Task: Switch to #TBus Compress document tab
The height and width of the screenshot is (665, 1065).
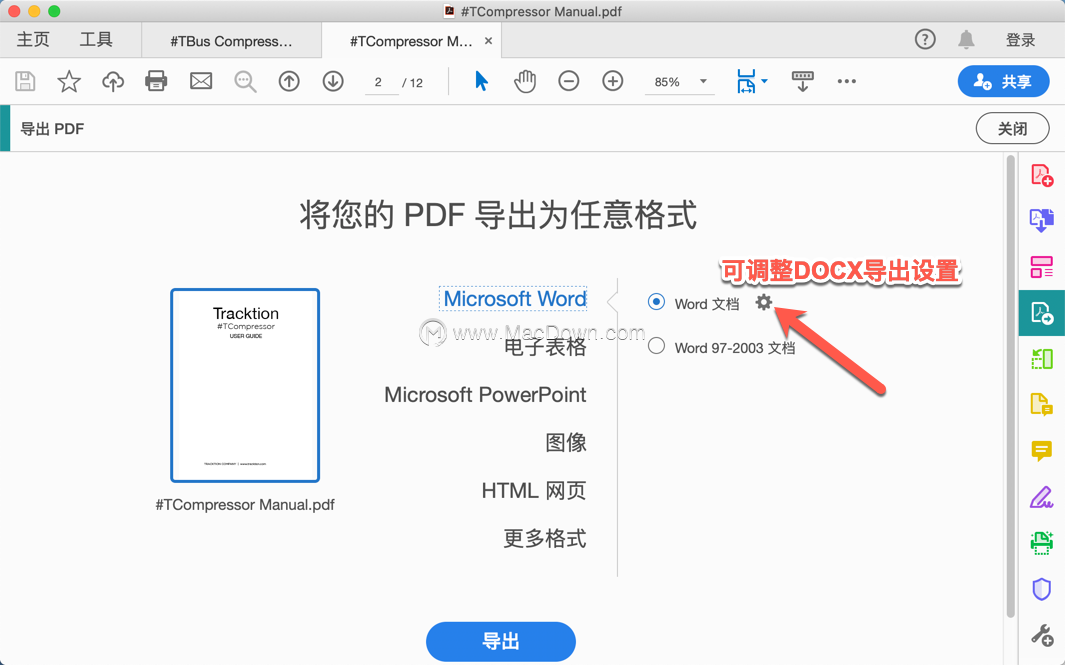Action: point(231,41)
